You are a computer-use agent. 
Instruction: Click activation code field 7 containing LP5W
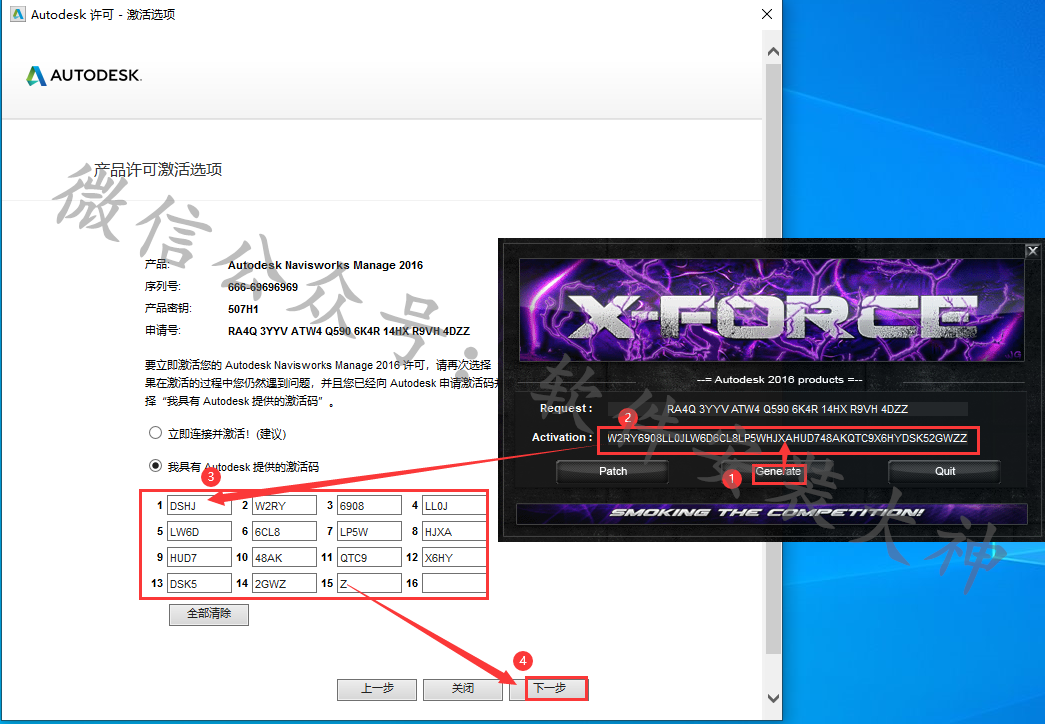coord(370,531)
